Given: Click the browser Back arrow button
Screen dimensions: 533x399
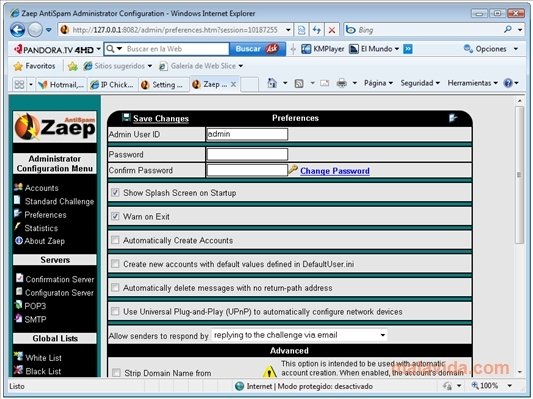Looking at the screenshot, I should click(x=18, y=30).
